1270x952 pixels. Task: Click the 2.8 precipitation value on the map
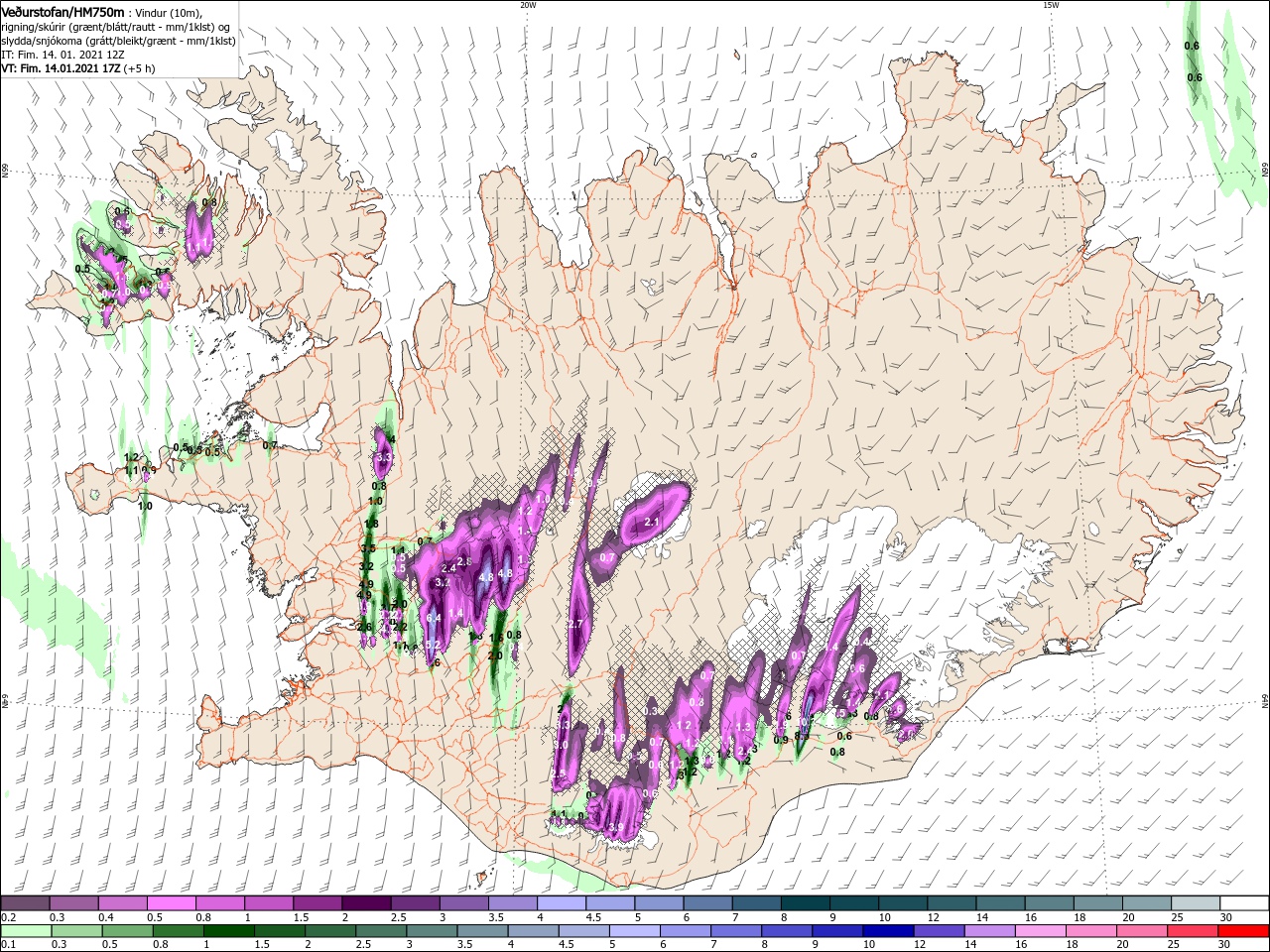(x=463, y=562)
